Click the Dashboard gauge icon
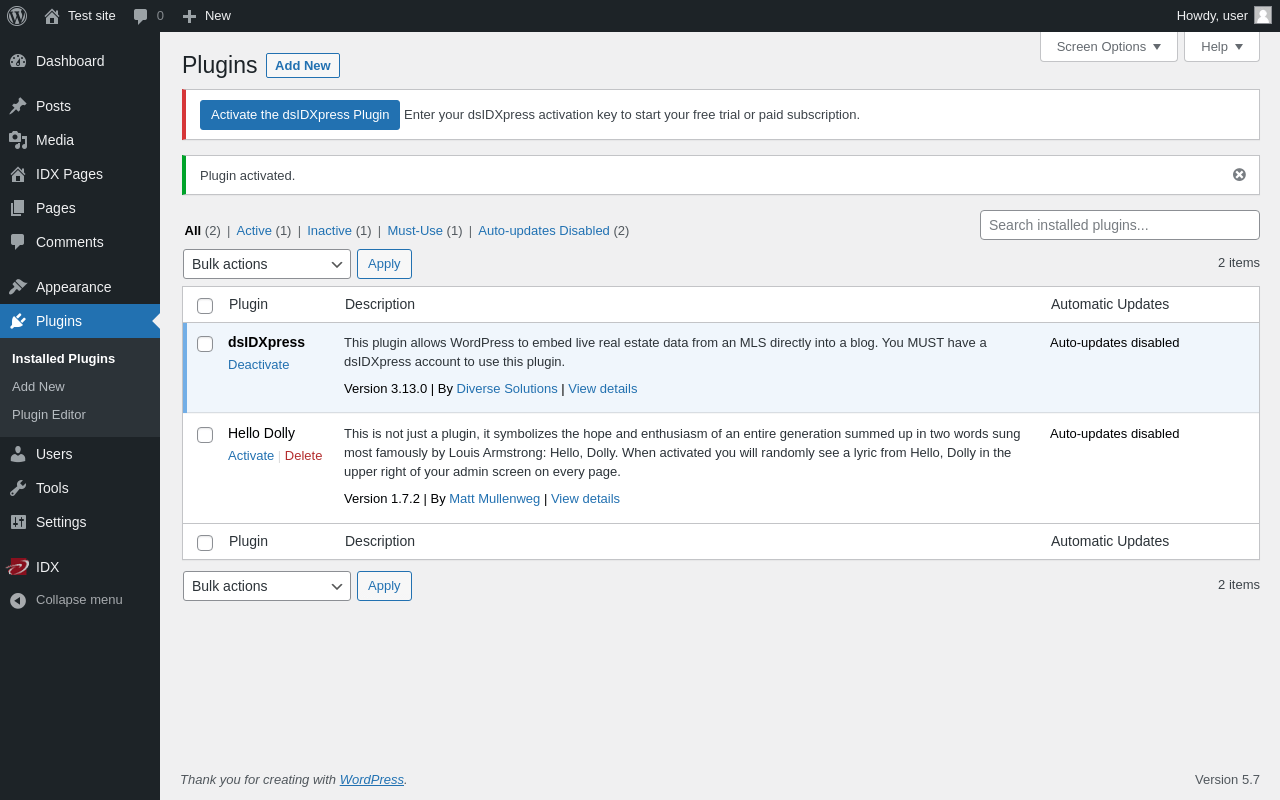This screenshot has width=1280, height=800. coord(18,61)
